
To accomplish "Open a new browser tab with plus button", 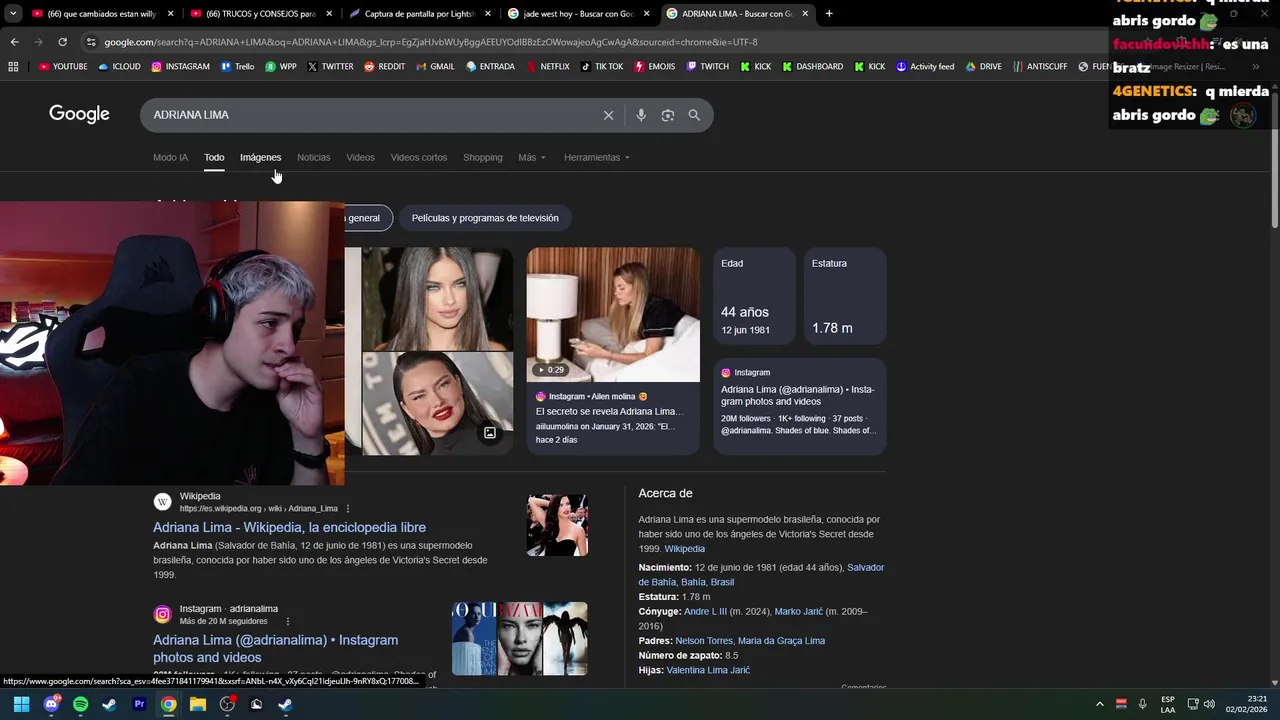I will pyautogui.click(x=828, y=14).
